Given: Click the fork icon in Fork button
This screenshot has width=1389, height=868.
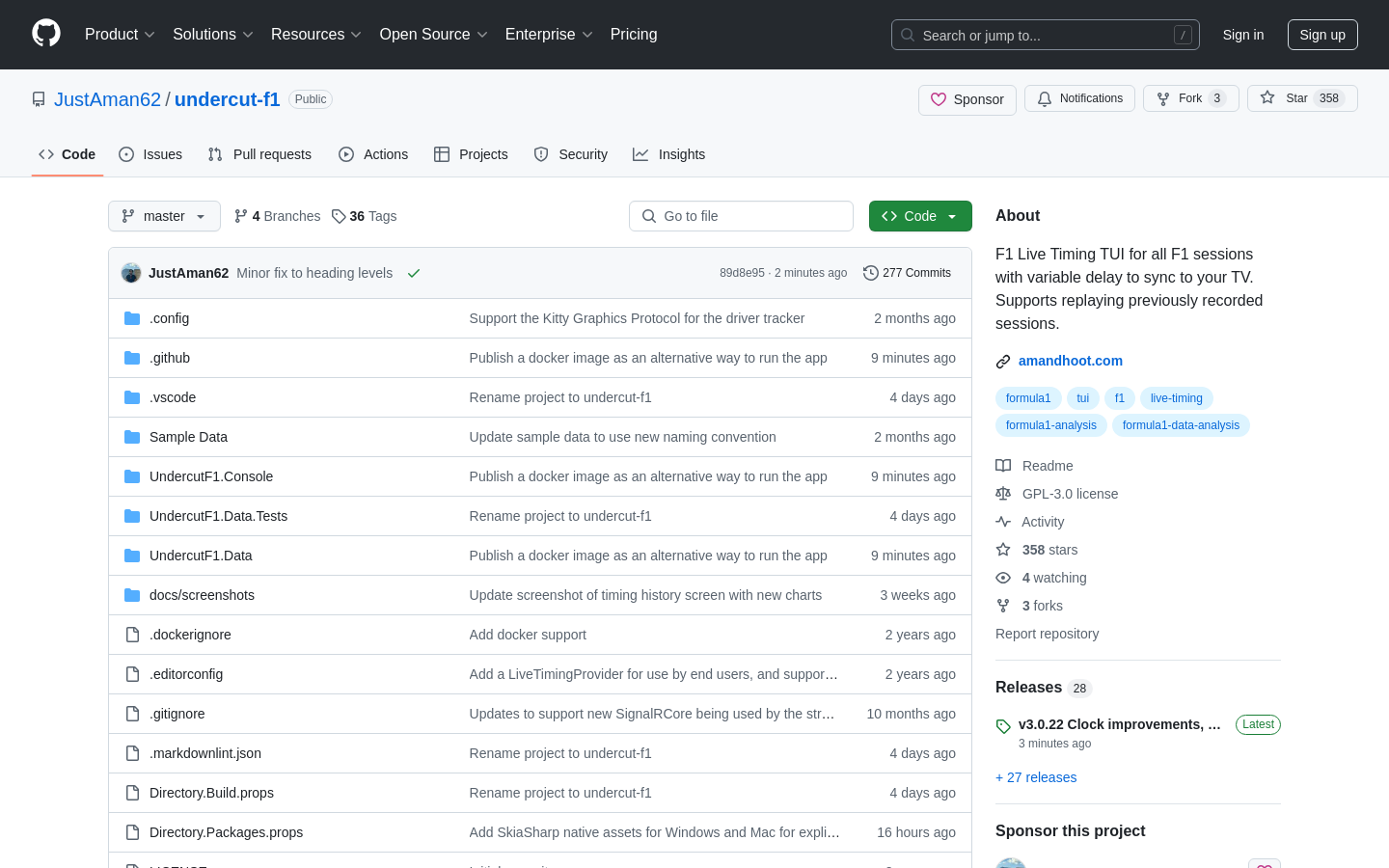Looking at the screenshot, I should click(1163, 98).
